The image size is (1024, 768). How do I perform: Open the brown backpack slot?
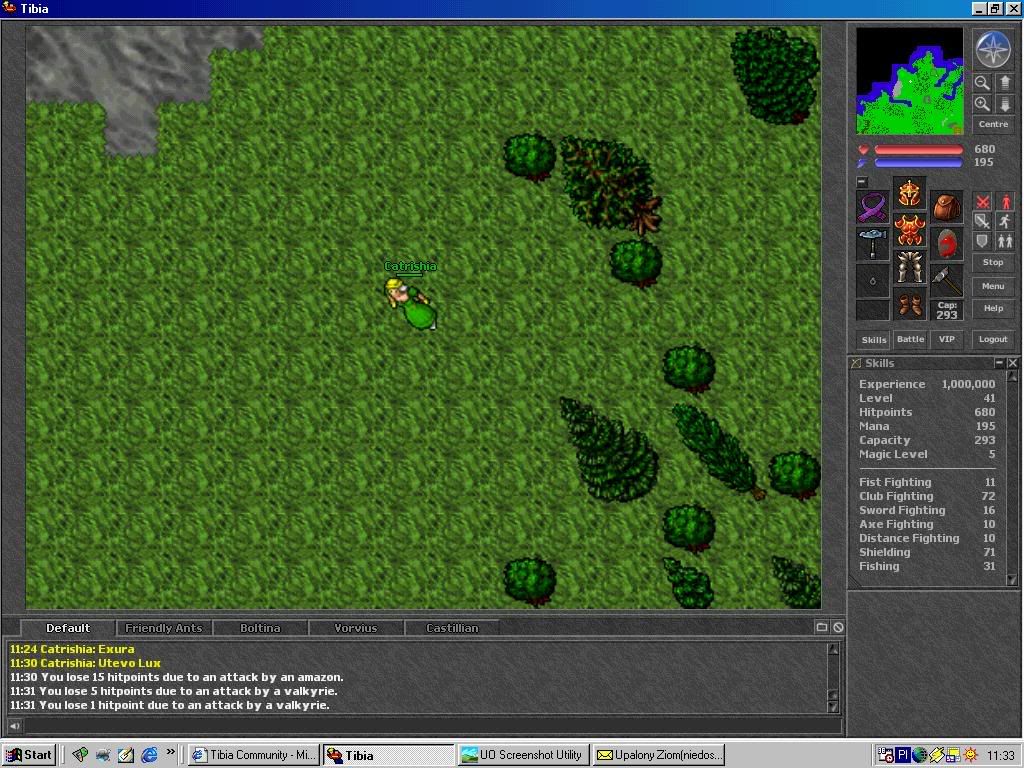[947, 207]
